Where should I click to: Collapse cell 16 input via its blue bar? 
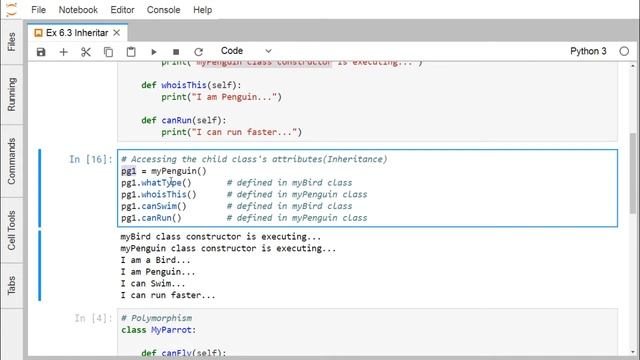[x=40, y=188]
